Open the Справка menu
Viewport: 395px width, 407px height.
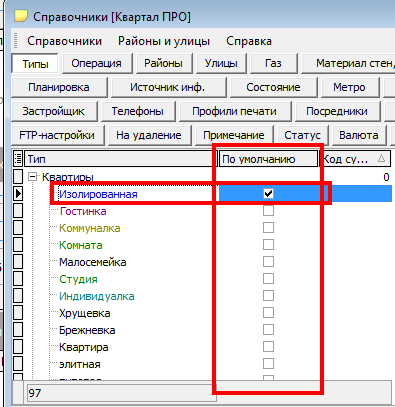(249, 41)
